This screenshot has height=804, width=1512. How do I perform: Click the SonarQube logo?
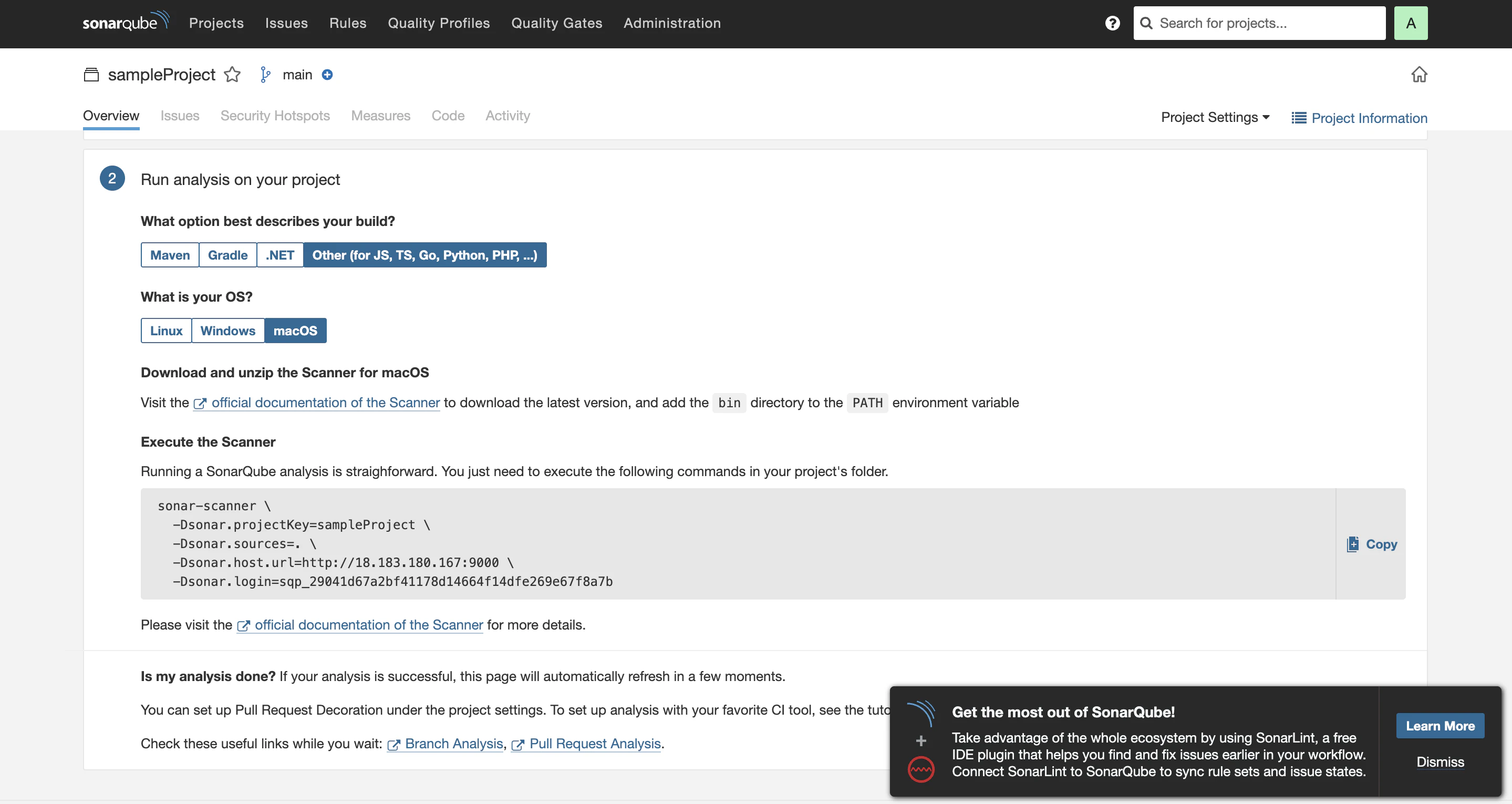point(126,22)
